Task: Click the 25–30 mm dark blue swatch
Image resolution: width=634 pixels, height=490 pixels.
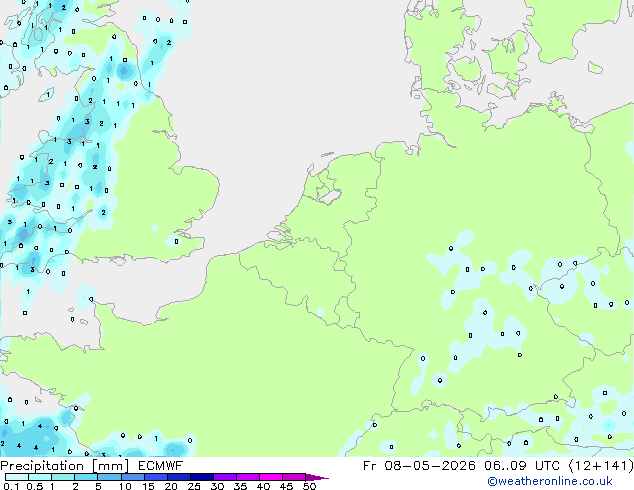Action: pyautogui.click(x=202, y=477)
